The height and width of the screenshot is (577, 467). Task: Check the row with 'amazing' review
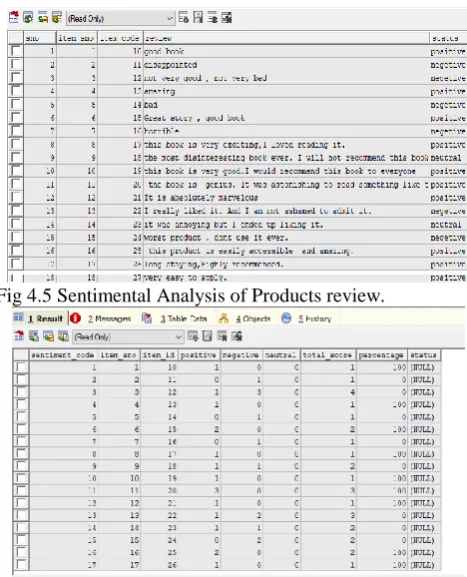16,91
